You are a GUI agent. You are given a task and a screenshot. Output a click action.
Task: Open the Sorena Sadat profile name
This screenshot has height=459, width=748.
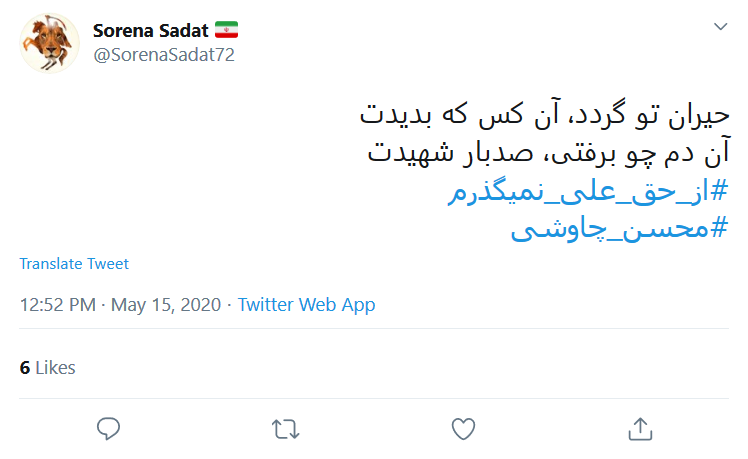click(x=149, y=30)
